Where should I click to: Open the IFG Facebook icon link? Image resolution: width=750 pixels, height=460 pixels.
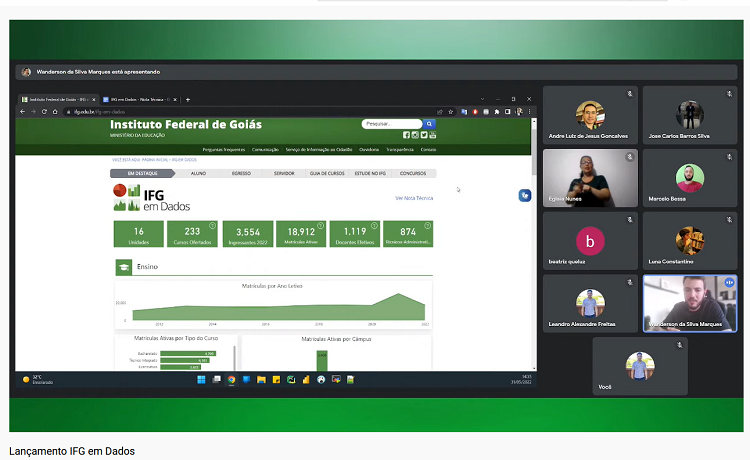coord(407,135)
